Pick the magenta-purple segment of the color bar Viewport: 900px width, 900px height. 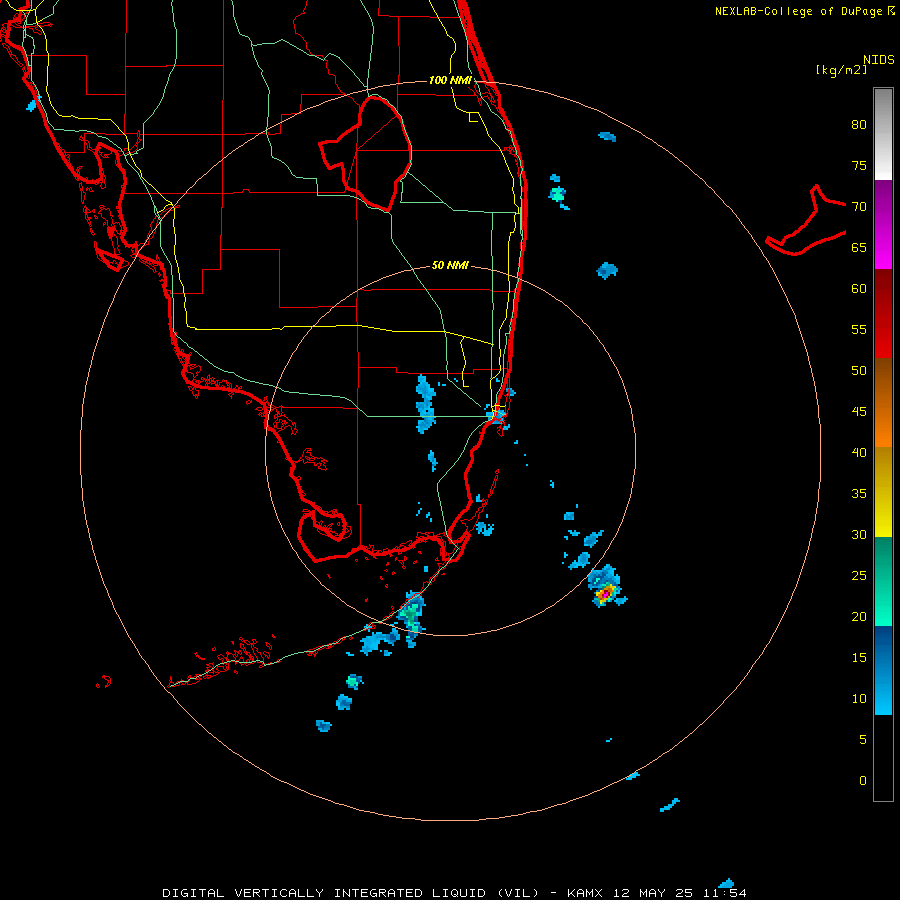[883, 224]
